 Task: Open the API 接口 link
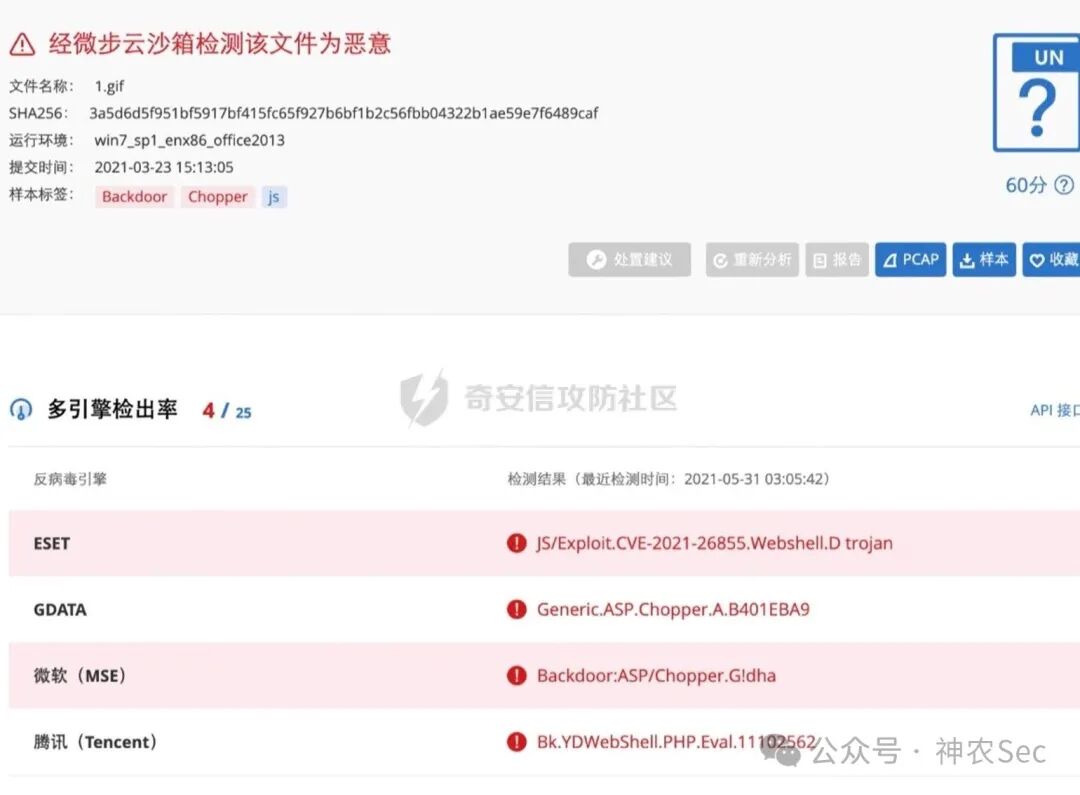1055,410
